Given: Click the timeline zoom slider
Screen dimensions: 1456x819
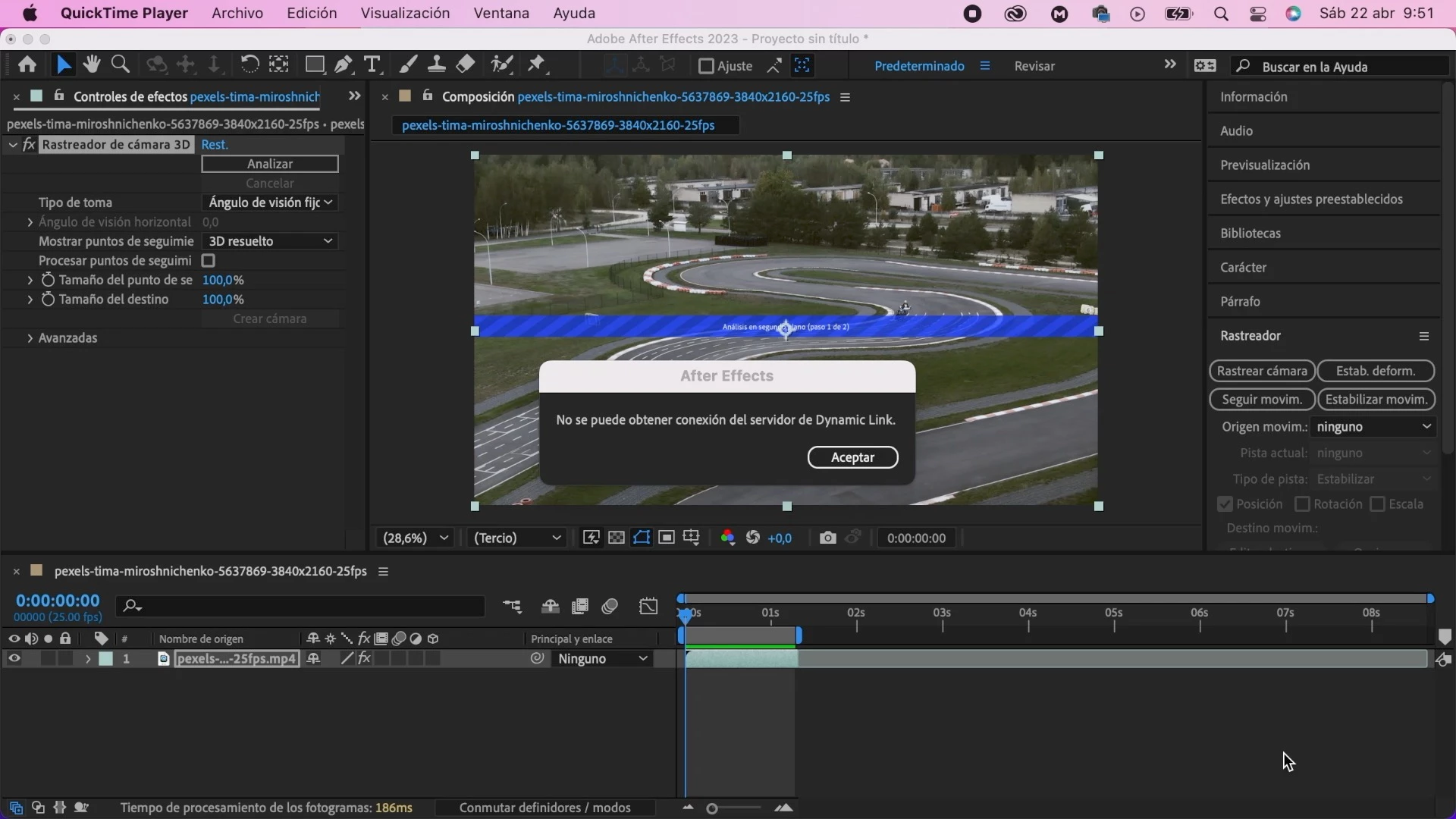Looking at the screenshot, I should 713,808.
